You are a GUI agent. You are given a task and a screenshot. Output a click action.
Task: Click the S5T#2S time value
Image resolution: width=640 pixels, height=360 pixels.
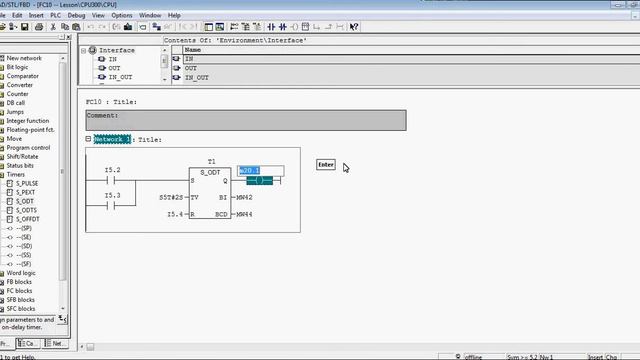pos(171,197)
